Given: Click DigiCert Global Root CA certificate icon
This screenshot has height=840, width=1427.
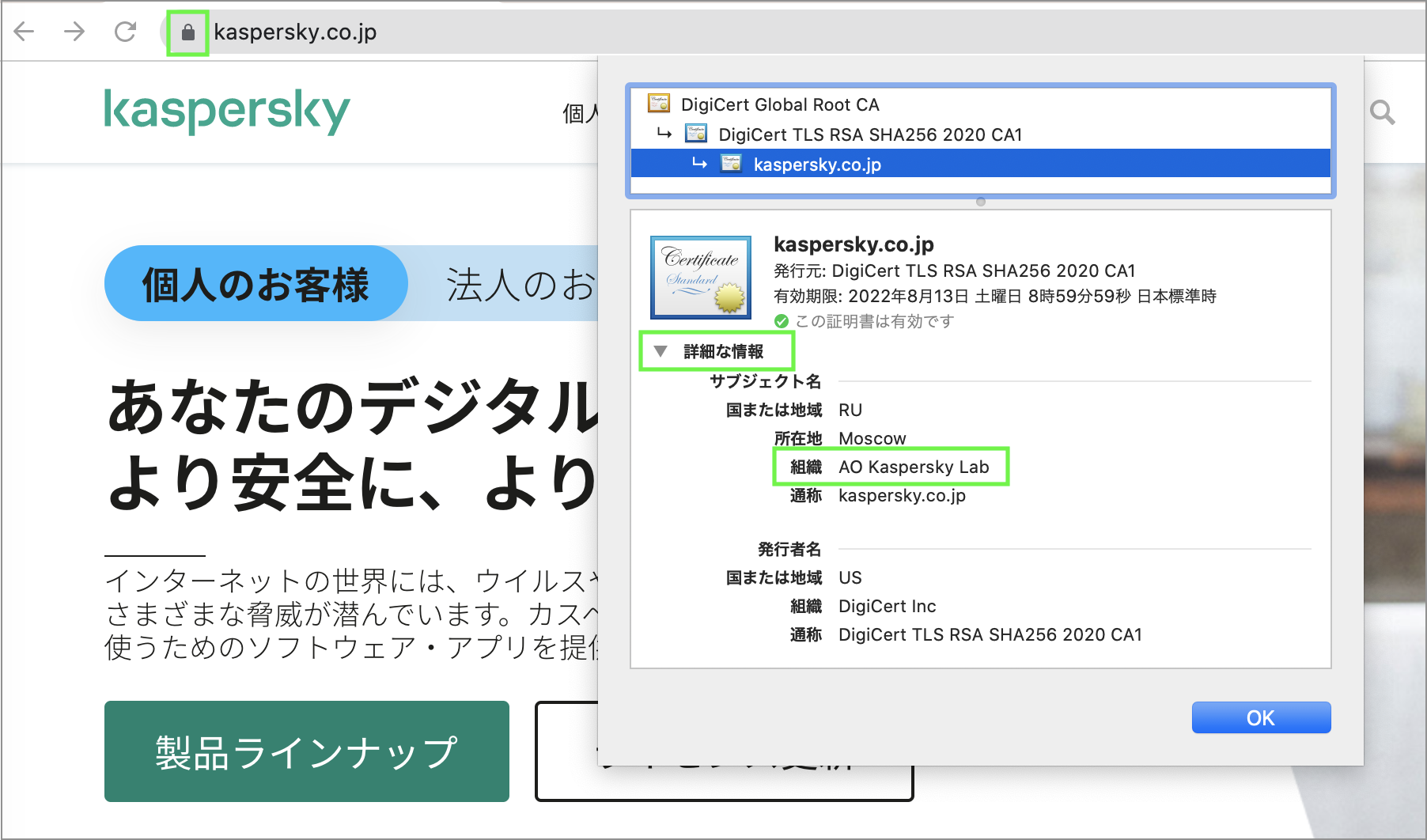Looking at the screenshot, I should tap(658, 104).
